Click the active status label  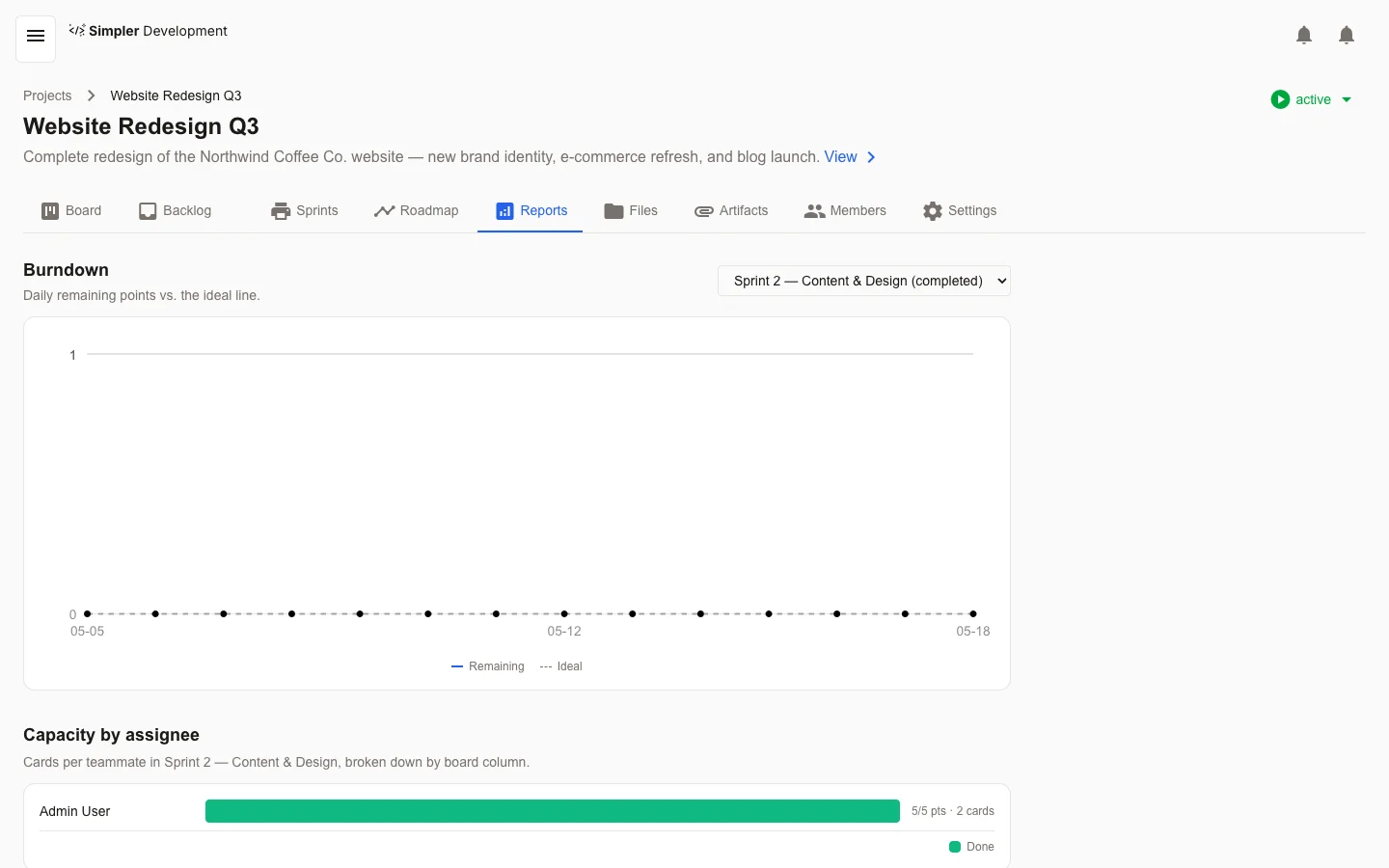1313,99
